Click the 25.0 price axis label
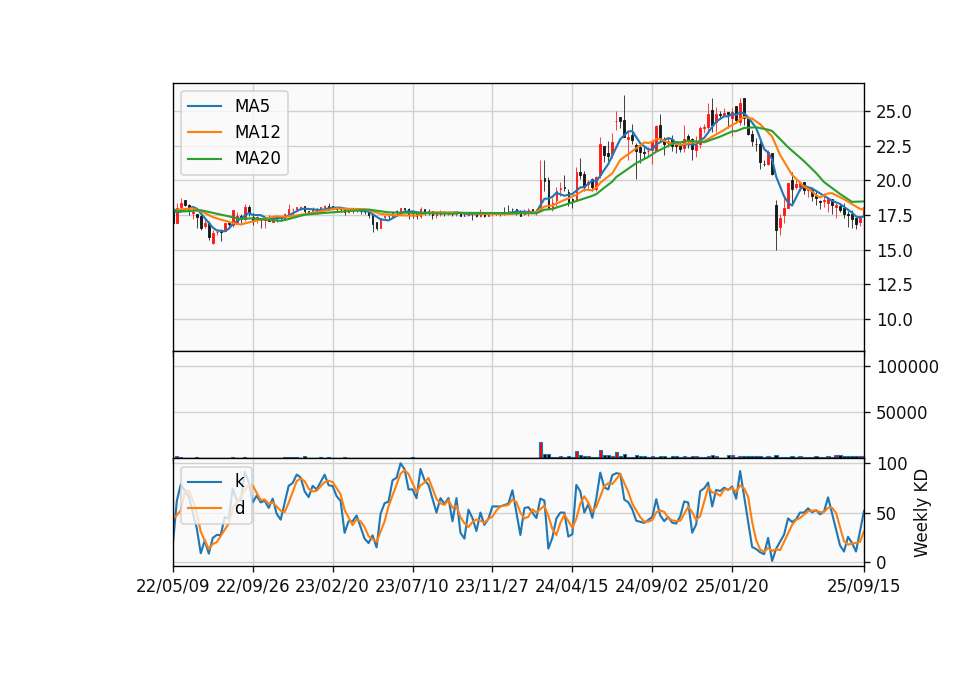The width and height of the screenshot is (960, 690). click(894, 112)
